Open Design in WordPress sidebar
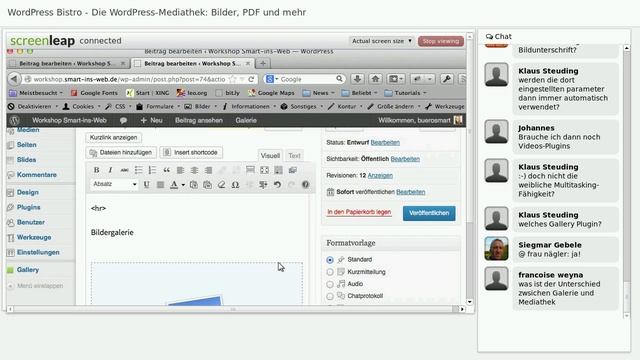 pyautogui.click(x=28, y=192)
